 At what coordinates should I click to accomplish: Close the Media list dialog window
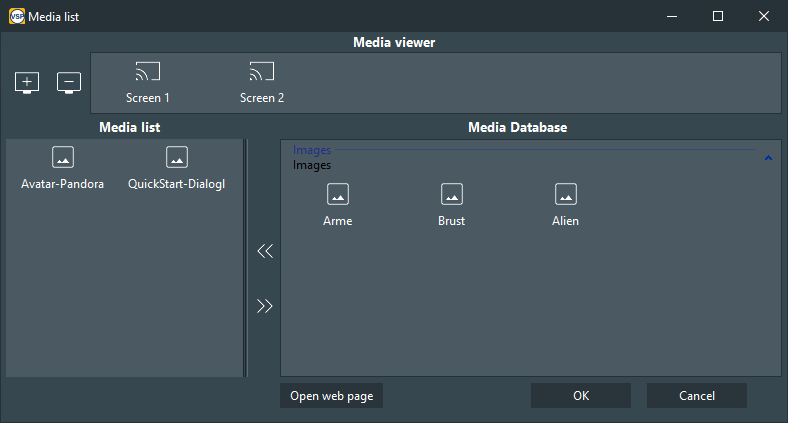point(764,17)
